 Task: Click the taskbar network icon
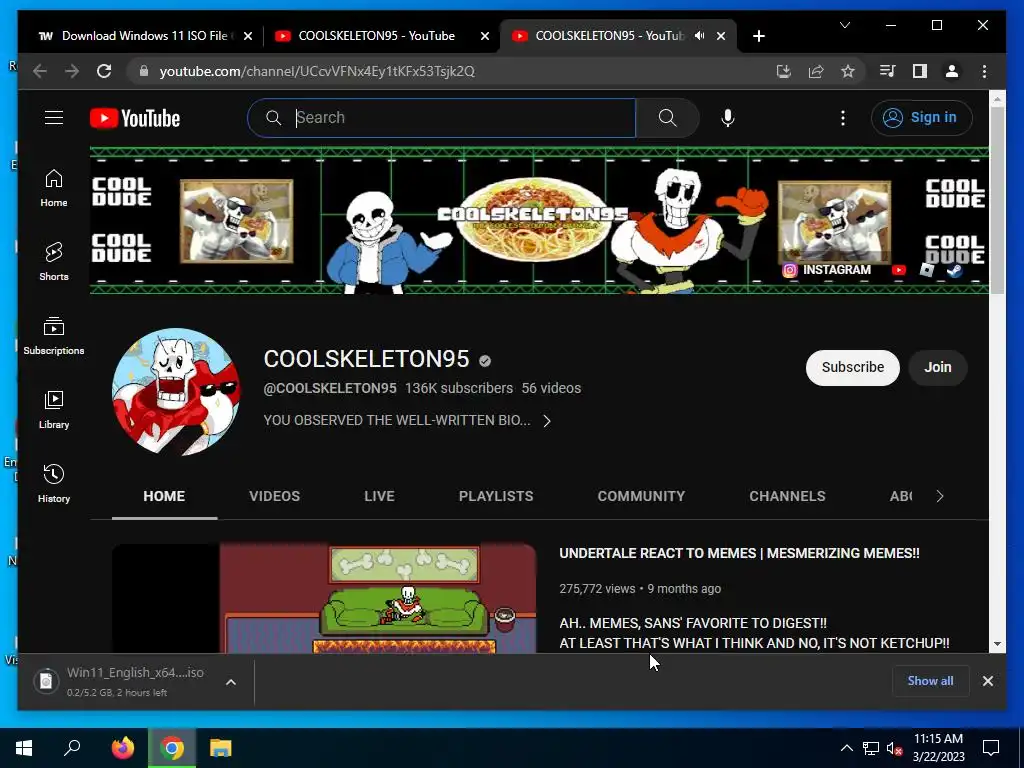(x=870, y=748)
